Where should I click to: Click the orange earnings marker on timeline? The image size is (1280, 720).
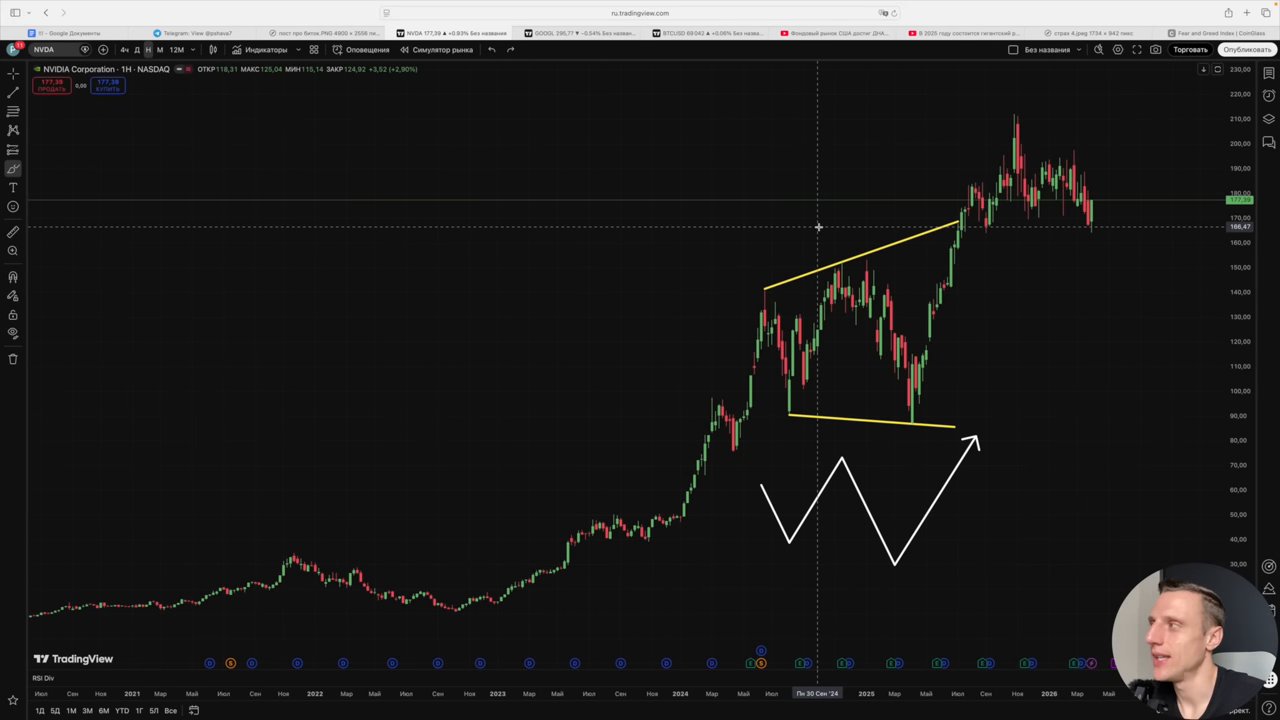230,663
